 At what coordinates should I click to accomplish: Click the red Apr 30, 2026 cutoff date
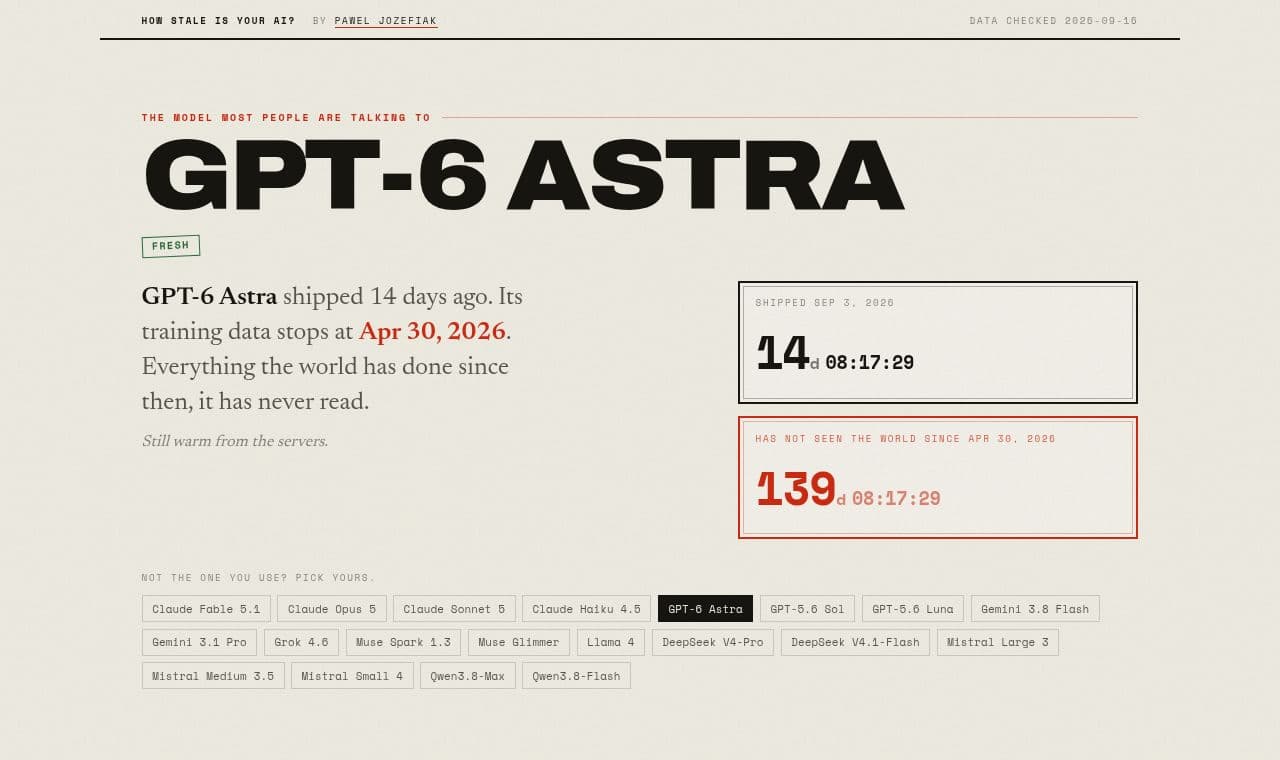coord(432,331)
